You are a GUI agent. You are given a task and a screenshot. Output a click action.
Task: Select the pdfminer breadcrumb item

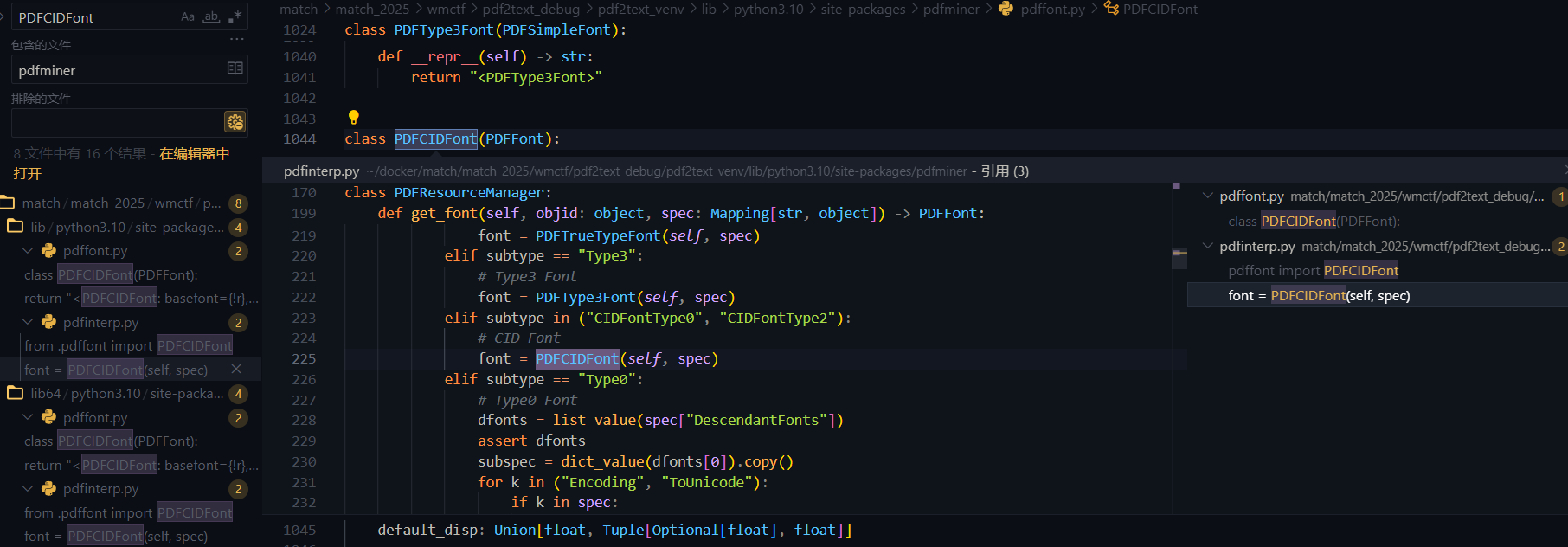coord(951,9)
